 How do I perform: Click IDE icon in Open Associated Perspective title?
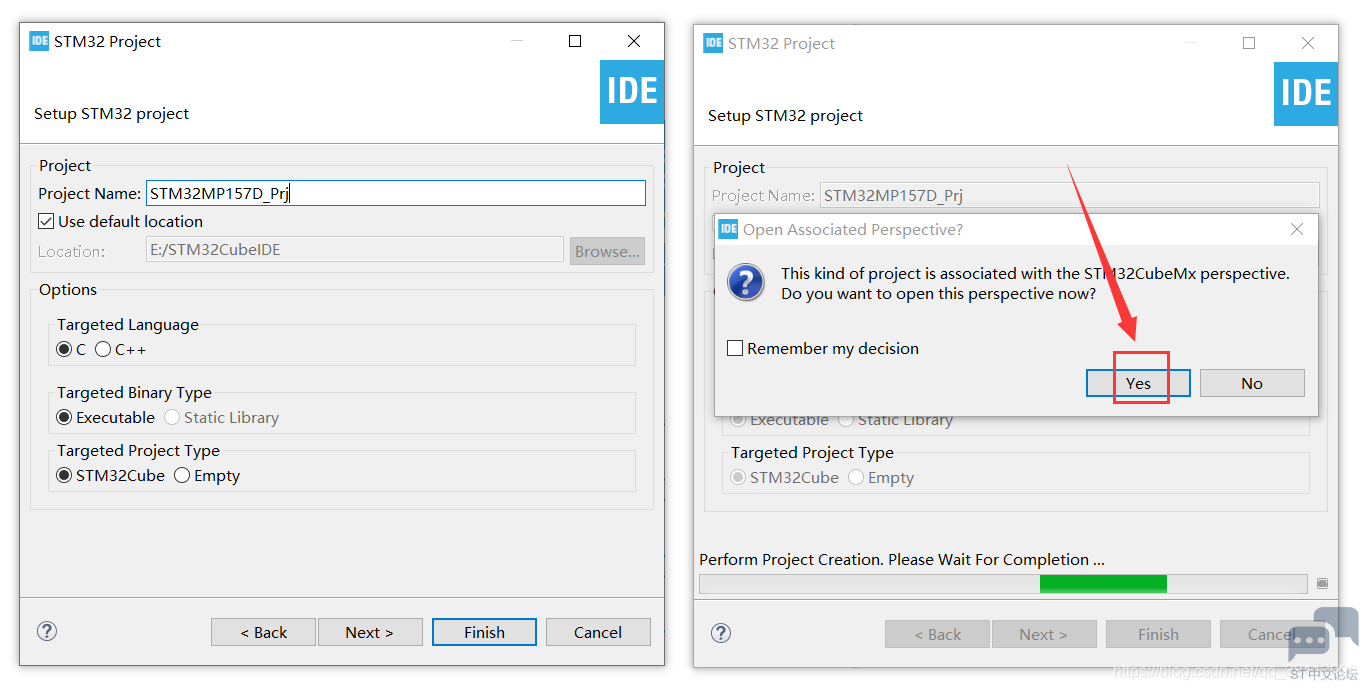pyautogui.click(x=729, y=229)
